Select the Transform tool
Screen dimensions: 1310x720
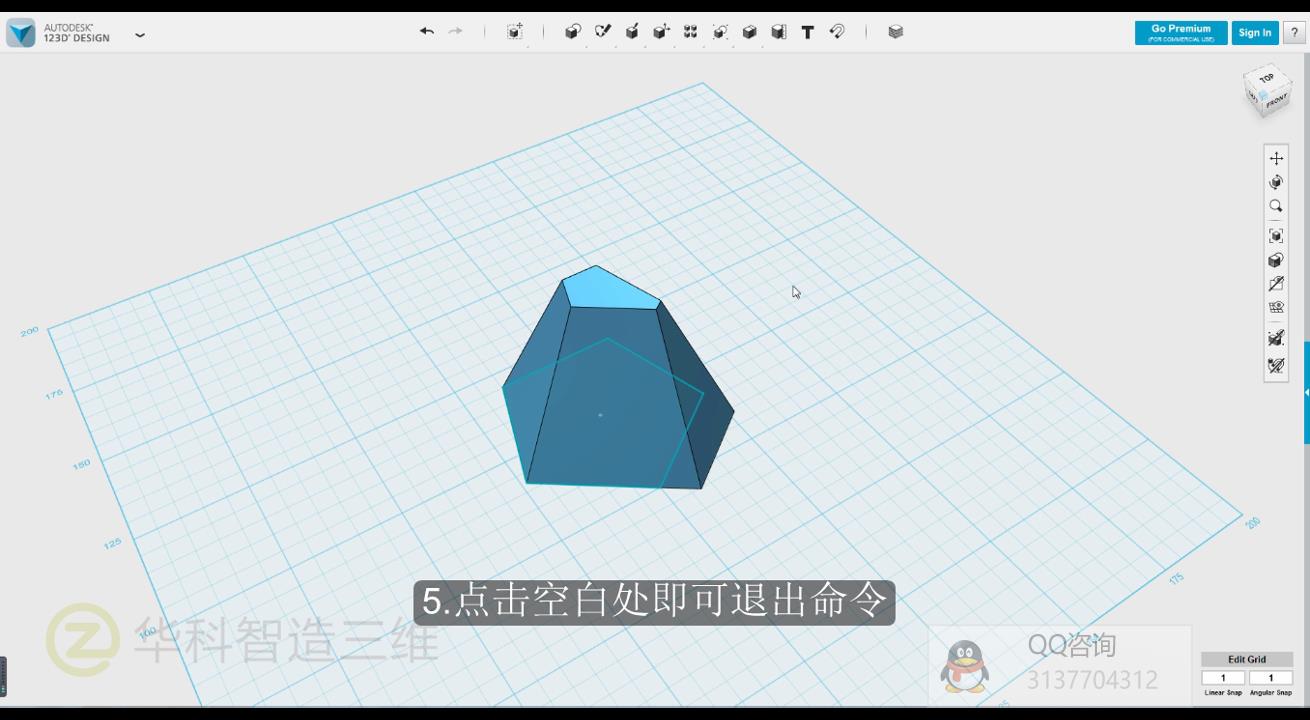click(514, 32)
